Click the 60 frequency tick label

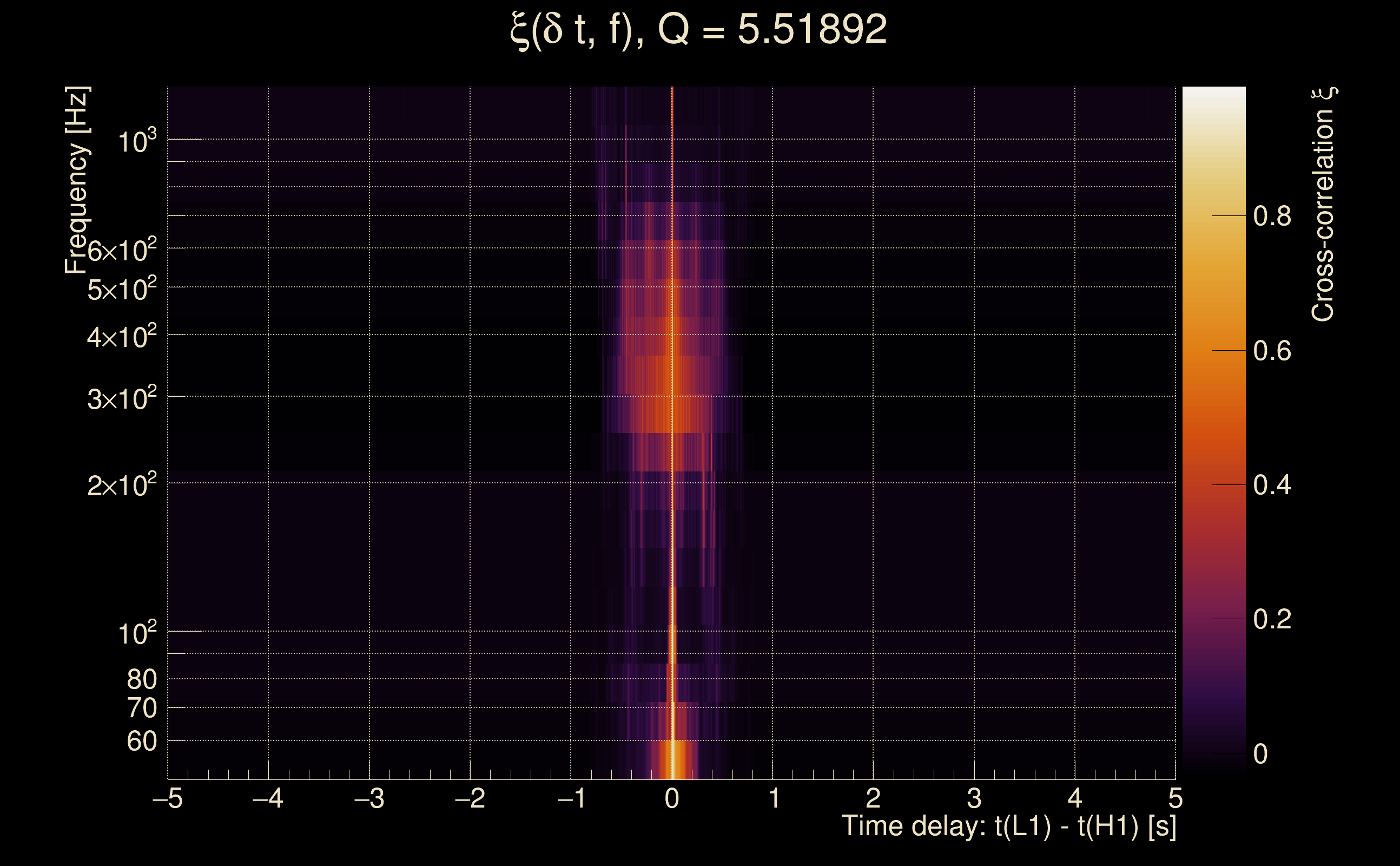(x=141, y=742)
